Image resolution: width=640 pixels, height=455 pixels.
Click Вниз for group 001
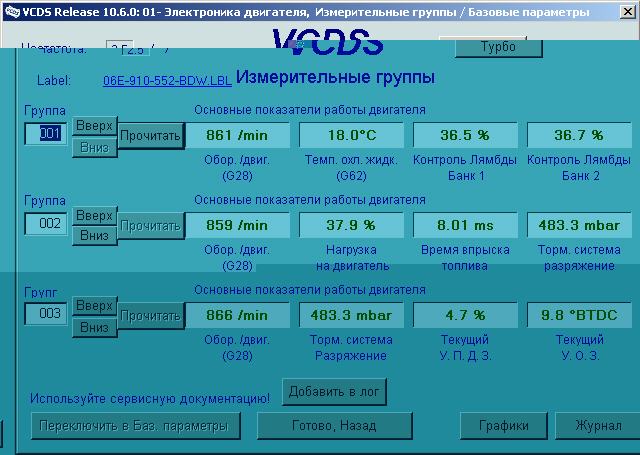[x=94, y=147]
